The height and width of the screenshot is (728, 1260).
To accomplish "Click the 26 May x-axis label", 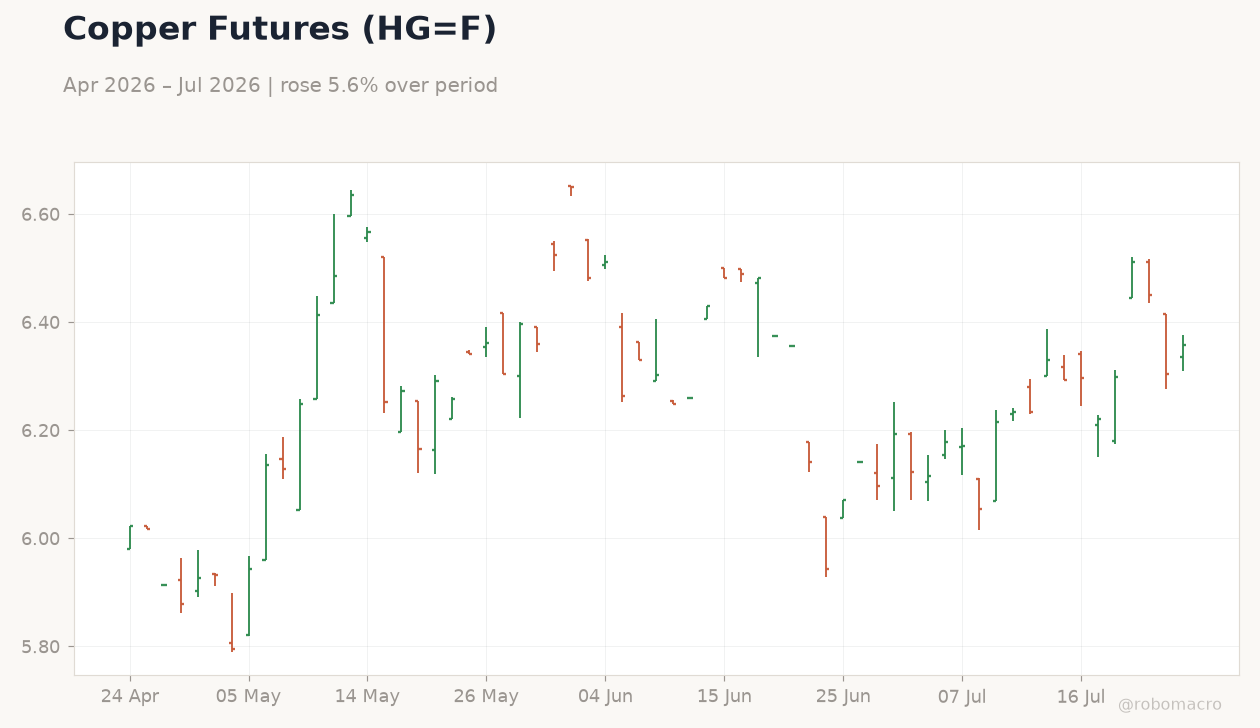I will (x=486, y=697).
